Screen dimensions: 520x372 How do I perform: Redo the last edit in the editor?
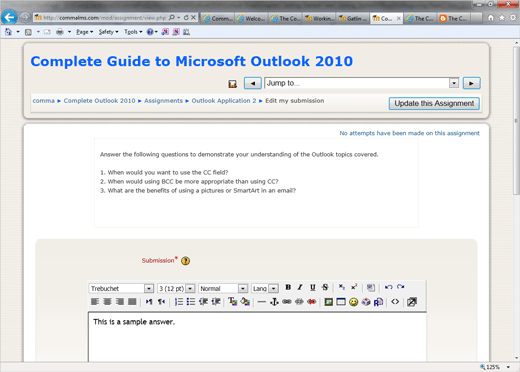(x=401, y=287)
